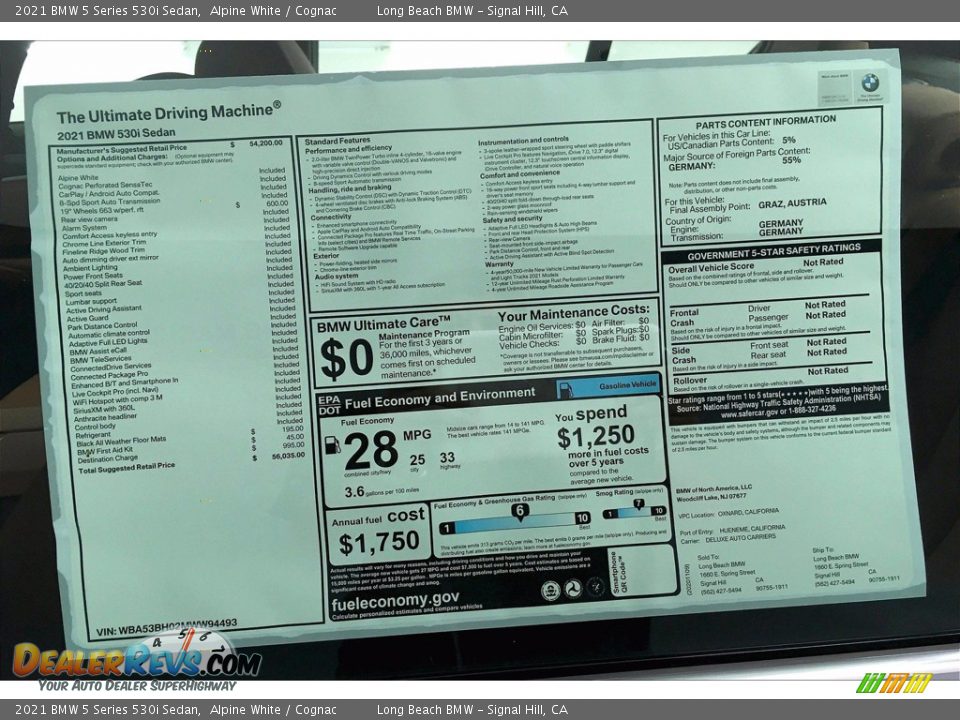Click the '19" Wheels 663 w/perf. rft' row
The width and height of the screenshot is (960, 720).
click(x=102, y=211)
